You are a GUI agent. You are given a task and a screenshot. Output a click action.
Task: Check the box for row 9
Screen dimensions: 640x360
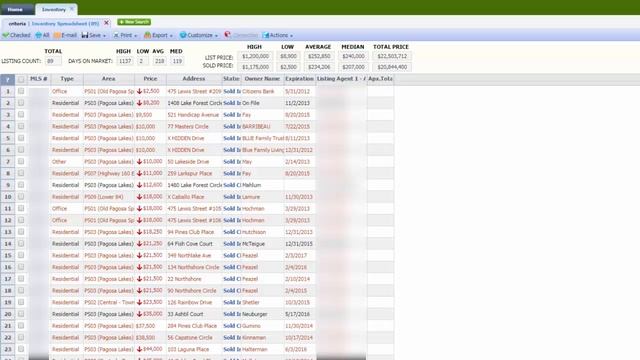[x=21, y=185]
